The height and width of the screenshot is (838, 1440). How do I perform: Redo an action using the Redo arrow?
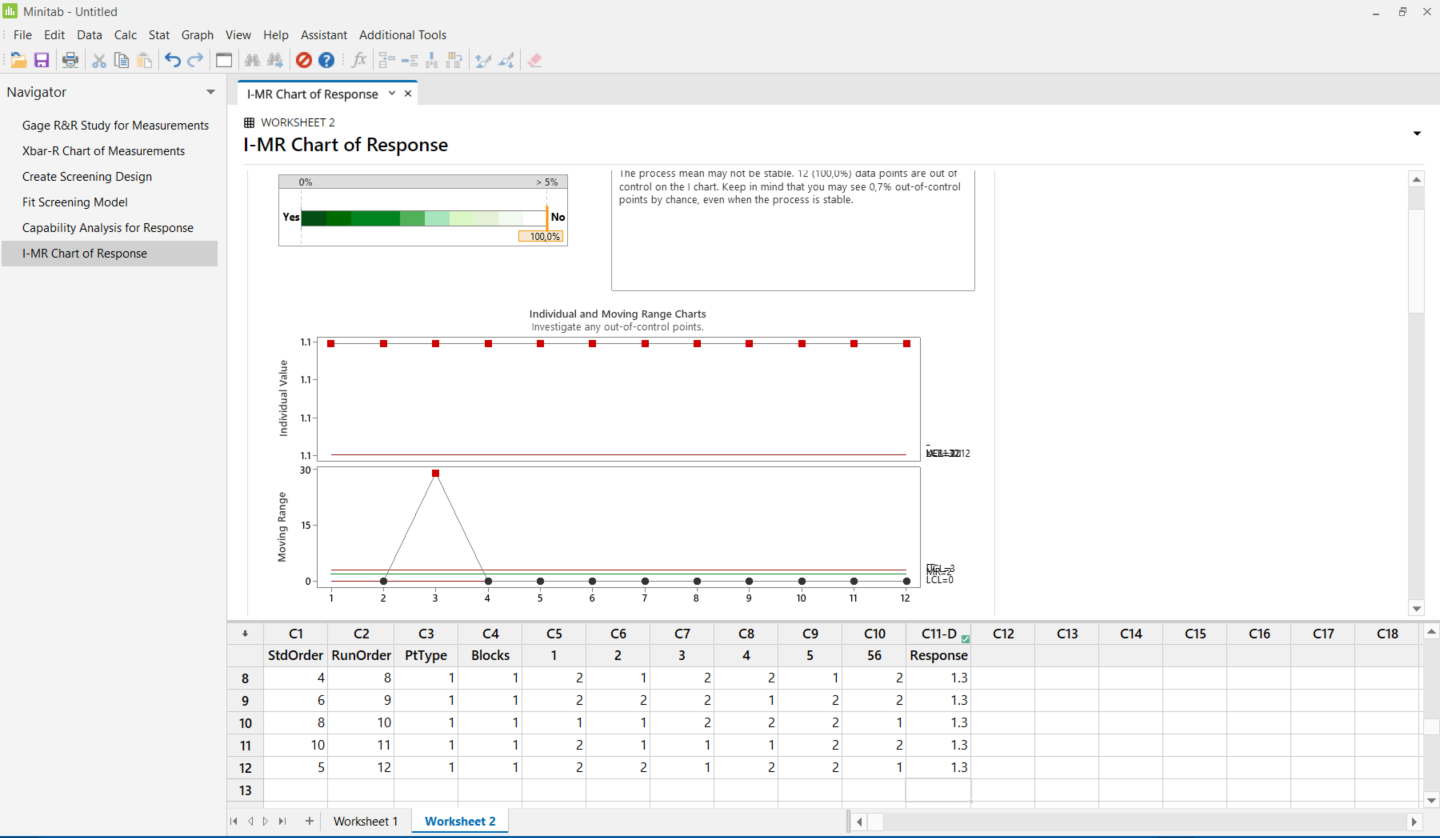tap(192, 59)
